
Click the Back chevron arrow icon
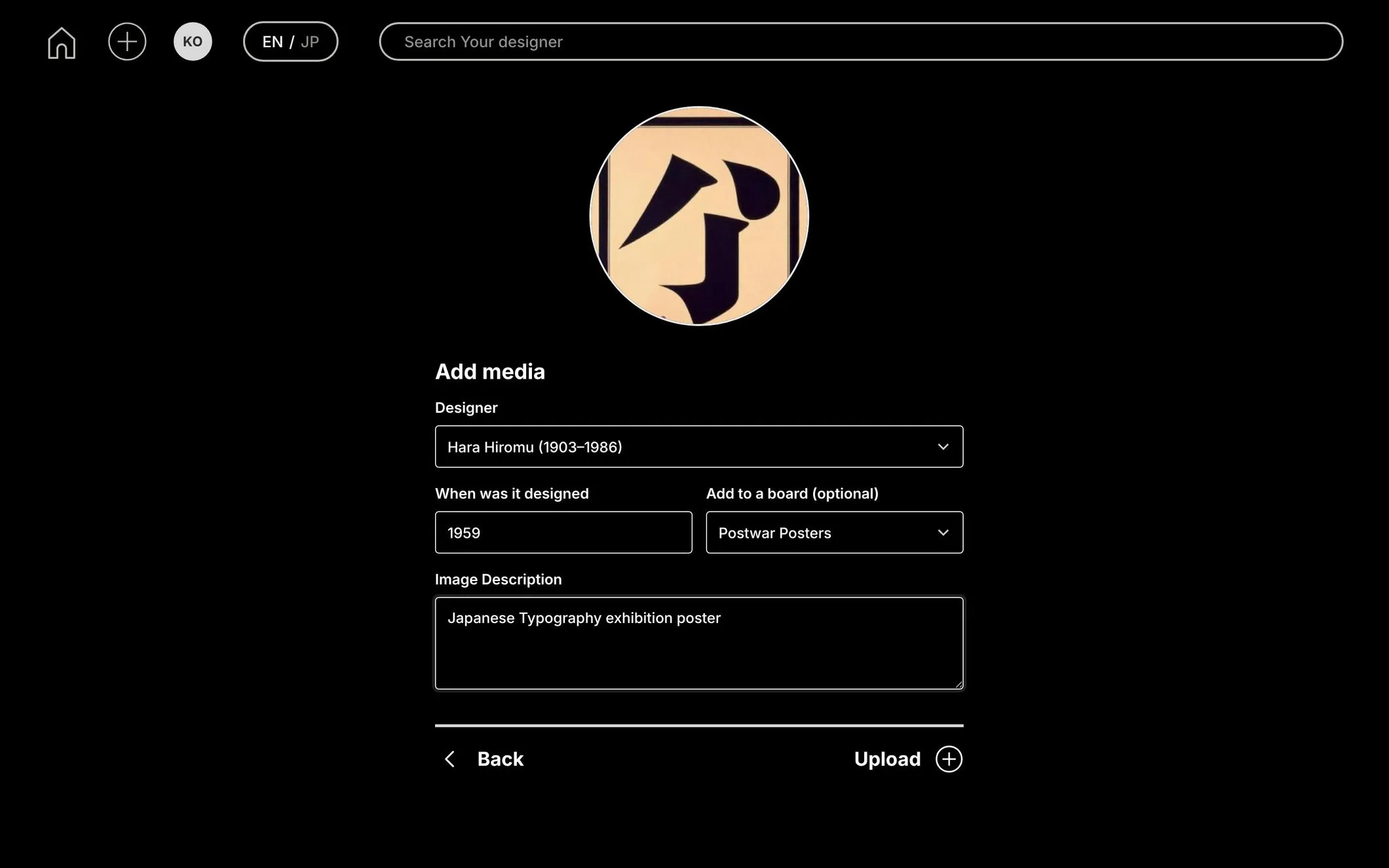pyautogui.click(x=450, y=759)
